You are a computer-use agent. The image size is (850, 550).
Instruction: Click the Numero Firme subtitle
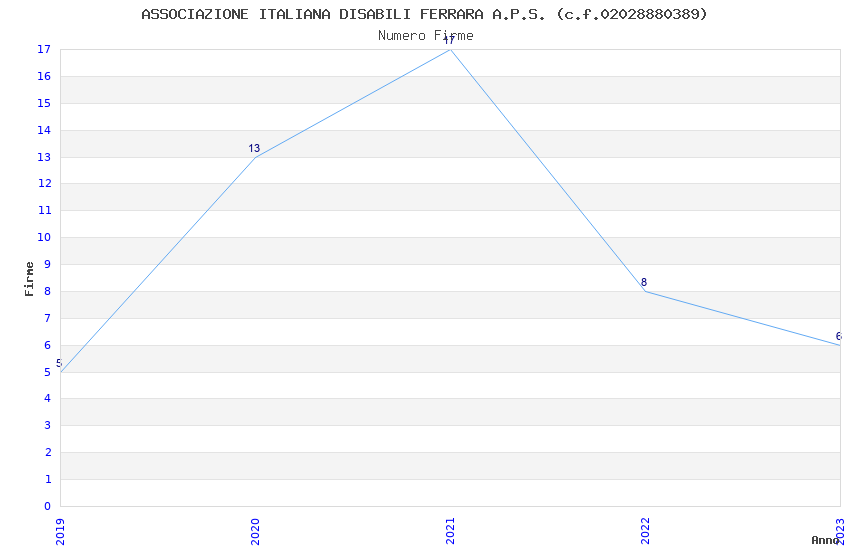click(x=426, y=36)
